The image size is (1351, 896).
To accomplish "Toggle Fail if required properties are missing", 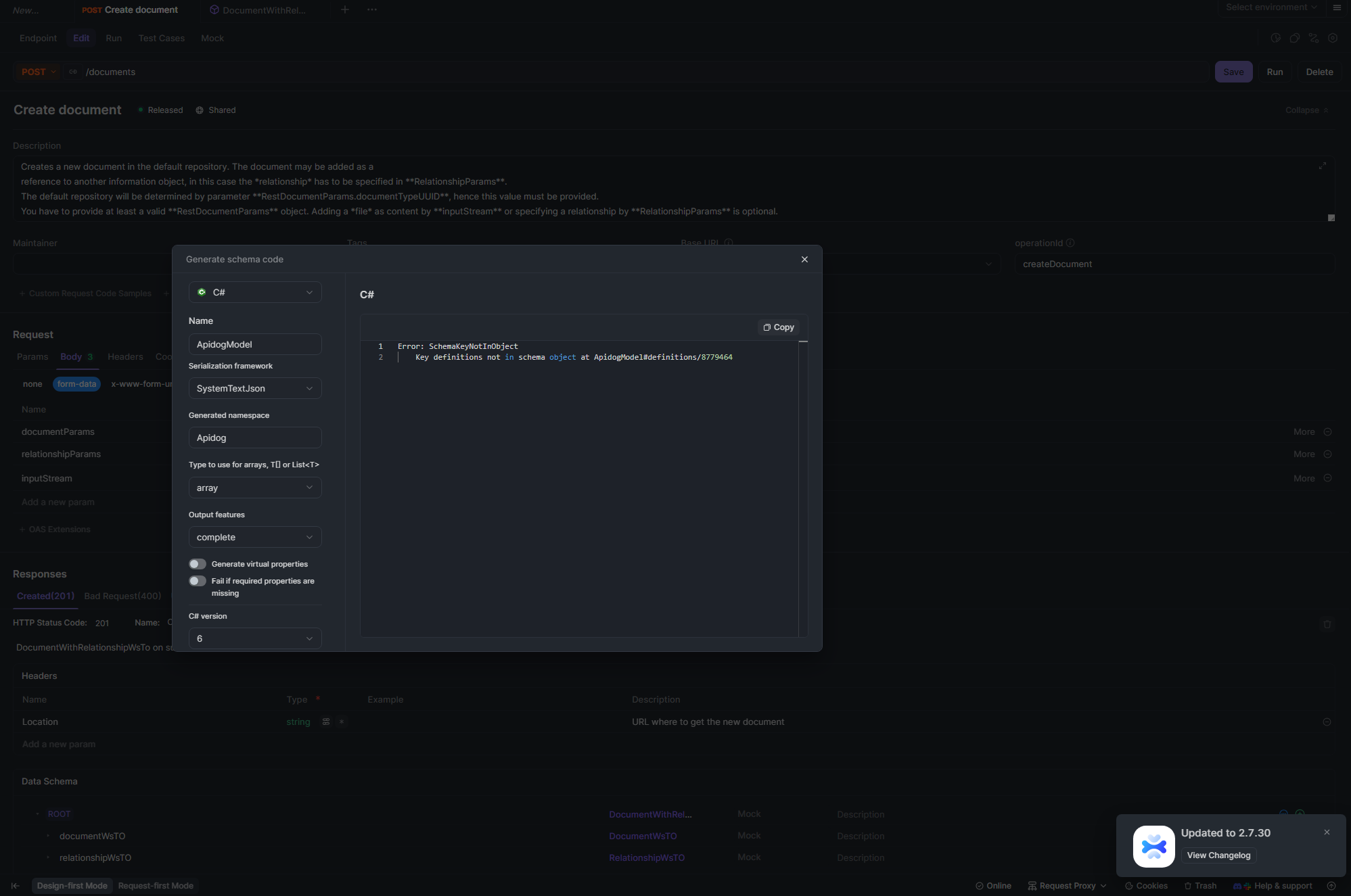I will click(x=198, y=581).
